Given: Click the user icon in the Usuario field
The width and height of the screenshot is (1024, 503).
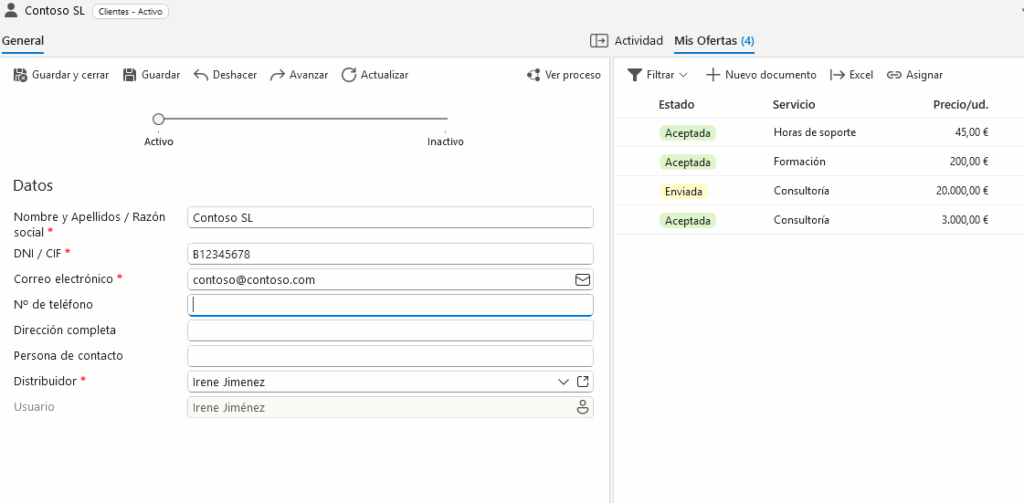Looking at the screenshot, I should 582,407.
